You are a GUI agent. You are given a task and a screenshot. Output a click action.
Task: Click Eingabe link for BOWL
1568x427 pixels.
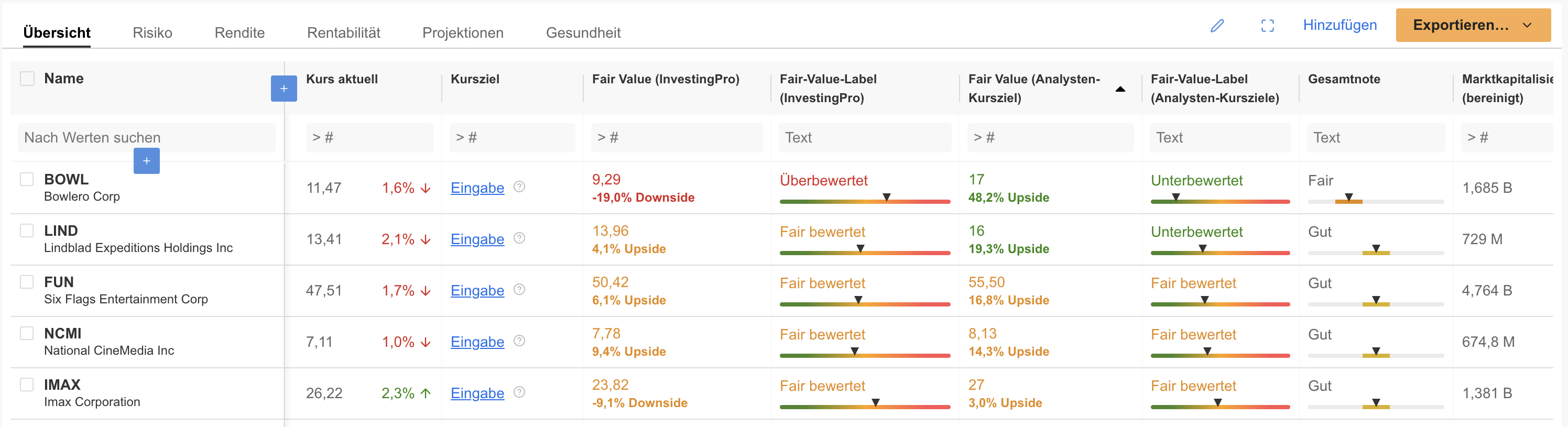(x=477, y=188)
